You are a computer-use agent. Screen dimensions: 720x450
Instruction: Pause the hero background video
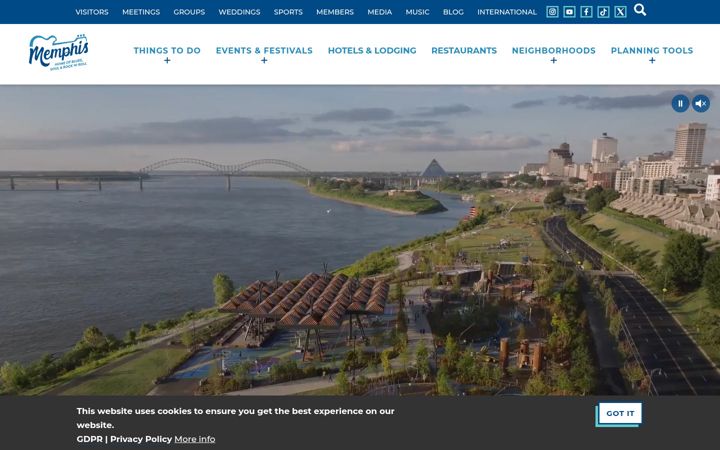tap(680, 103)
